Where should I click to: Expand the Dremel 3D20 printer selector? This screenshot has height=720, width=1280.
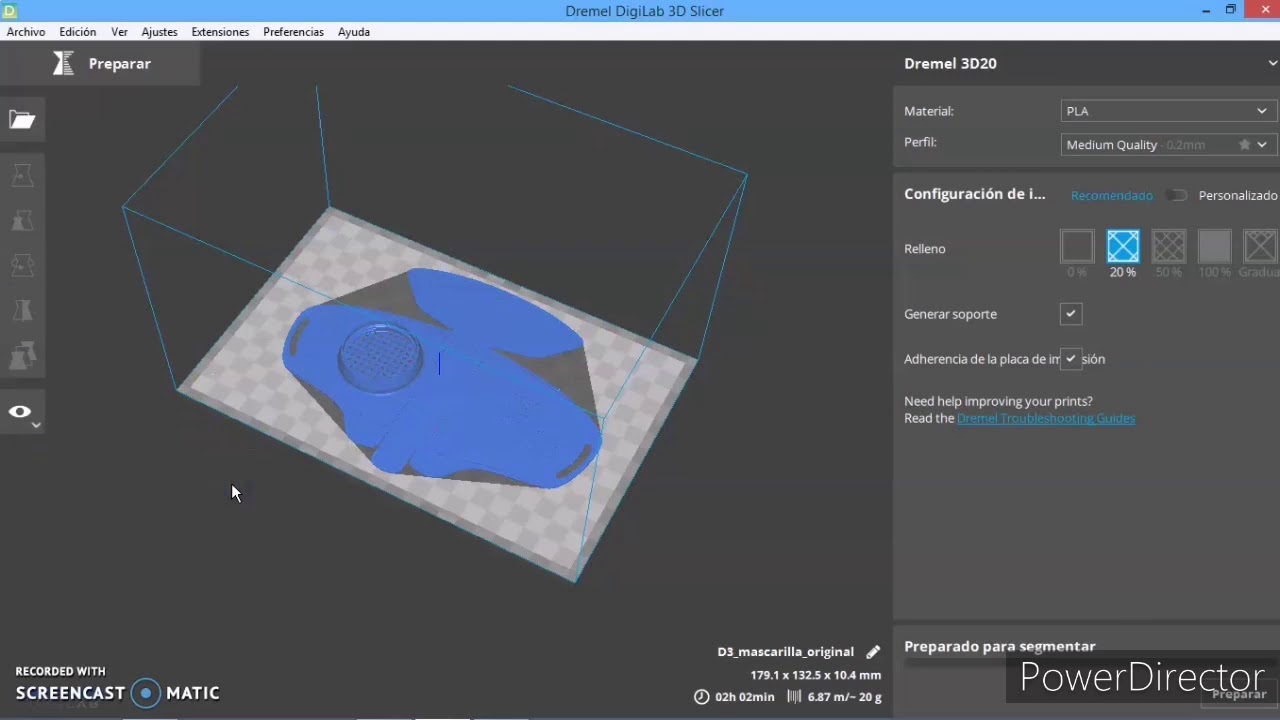pyautogui.click(x=1271, y=63)
